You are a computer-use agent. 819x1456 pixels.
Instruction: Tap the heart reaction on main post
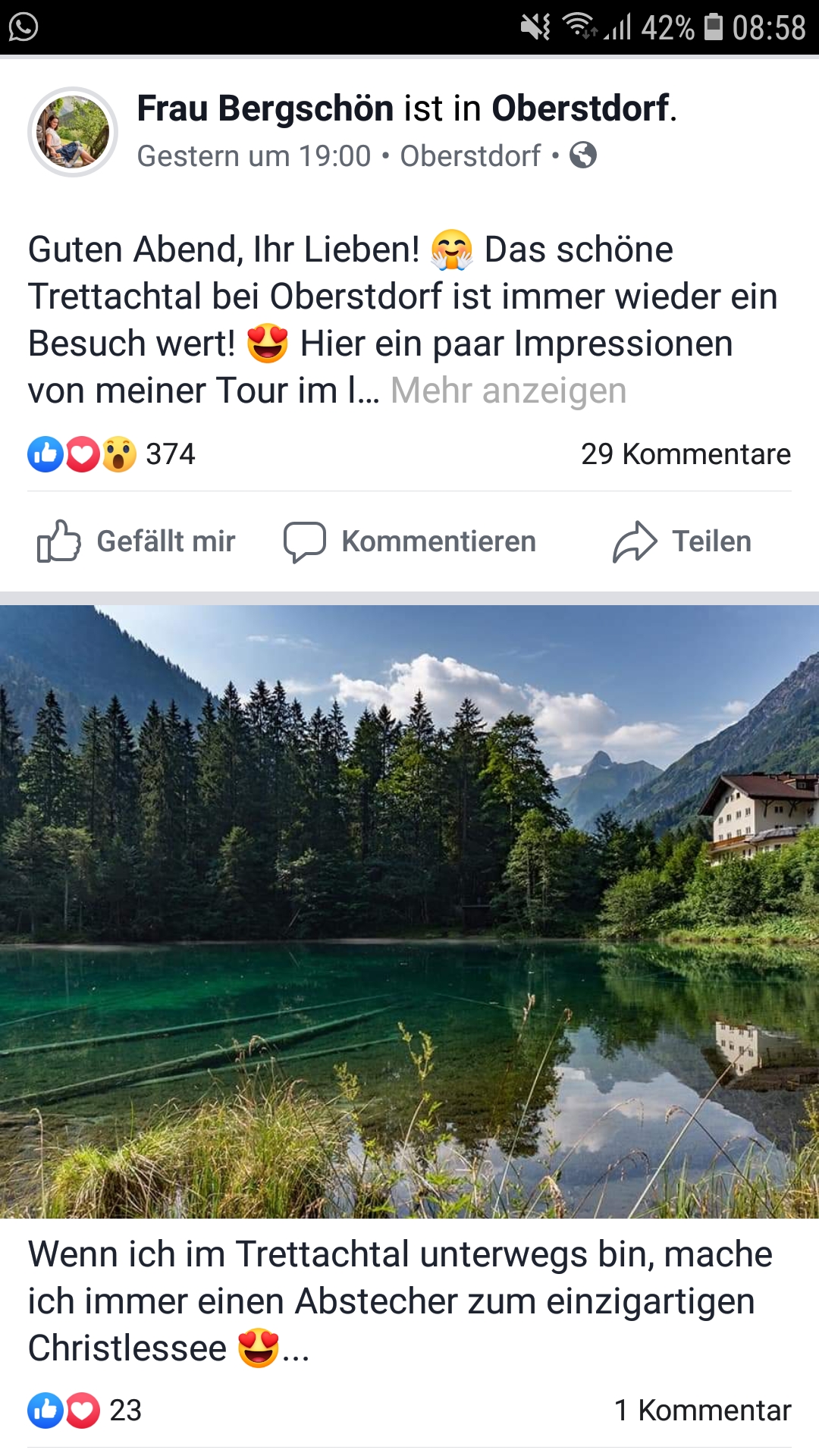83,454
